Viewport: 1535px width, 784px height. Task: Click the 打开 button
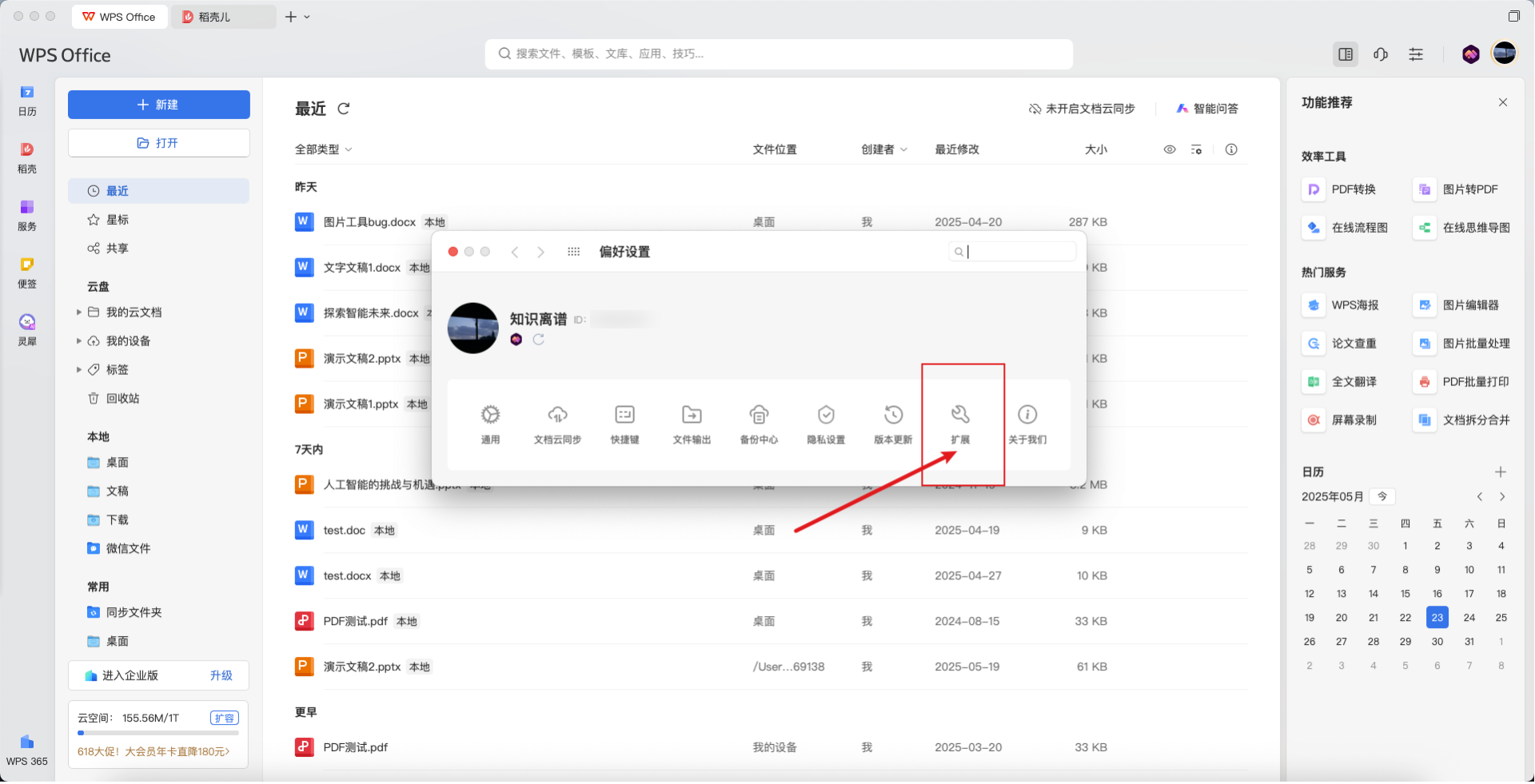tap(158, 143)
